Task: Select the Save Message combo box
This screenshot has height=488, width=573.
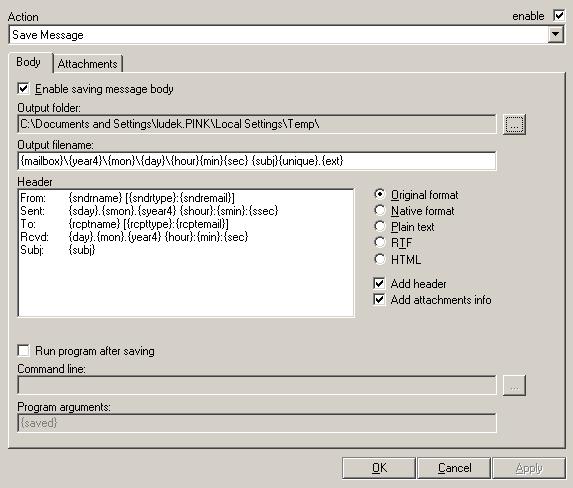Action: (x=286, y=35)
